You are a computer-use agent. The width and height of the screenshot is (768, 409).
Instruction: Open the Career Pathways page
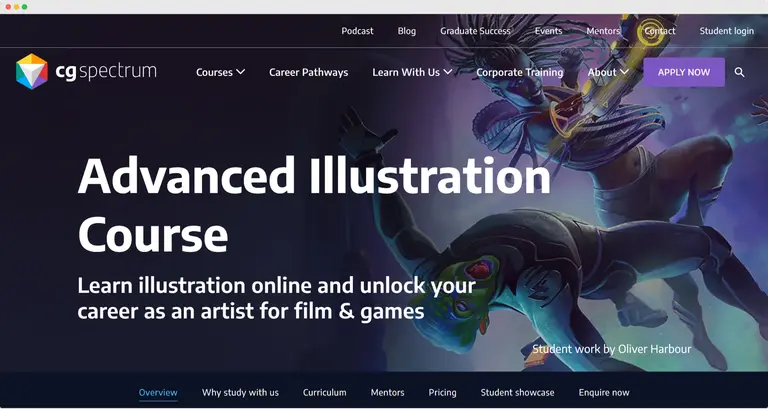(x=309, y=72)
